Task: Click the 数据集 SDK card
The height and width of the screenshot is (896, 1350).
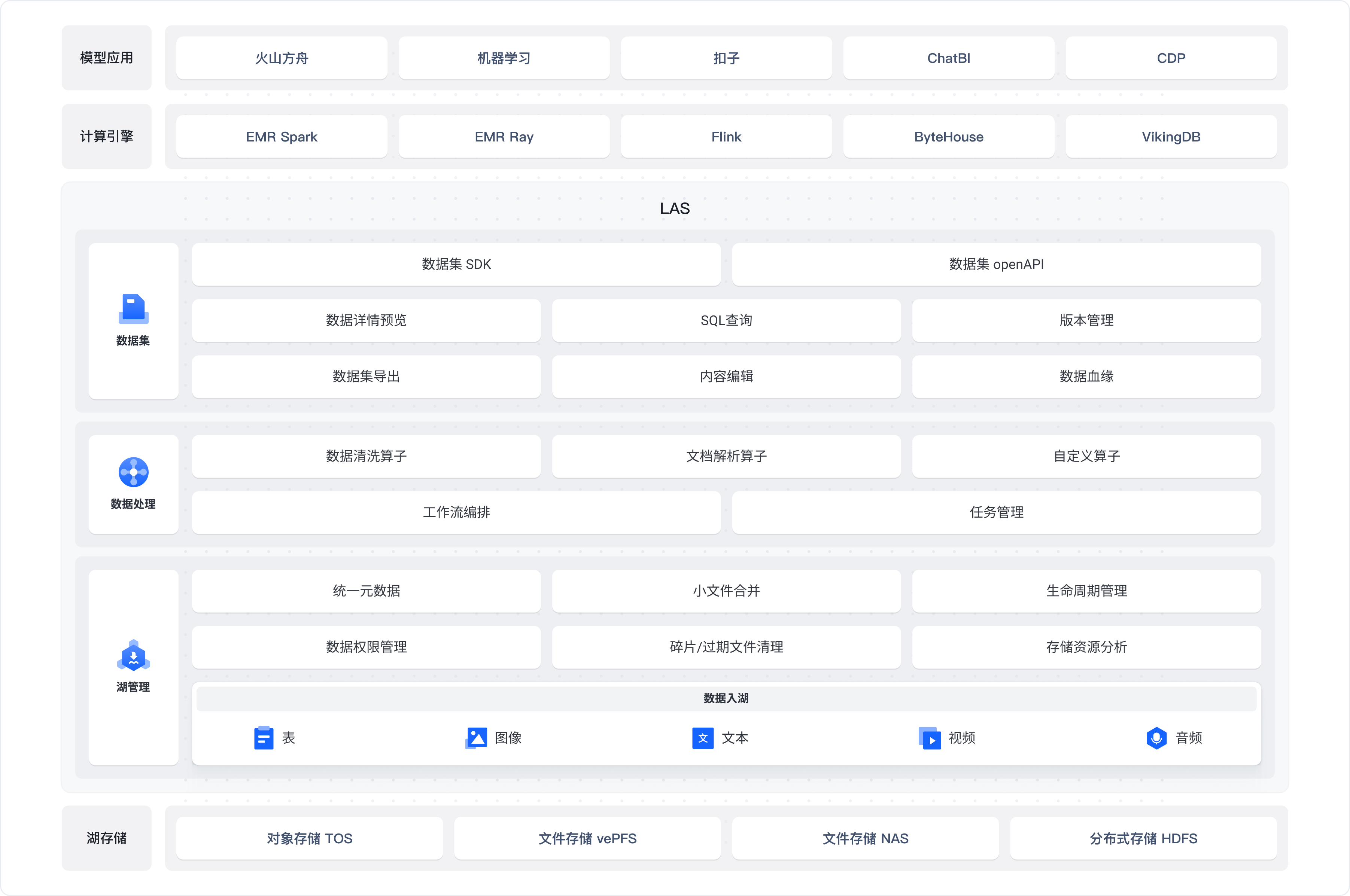Action: [x=456, y=264]
